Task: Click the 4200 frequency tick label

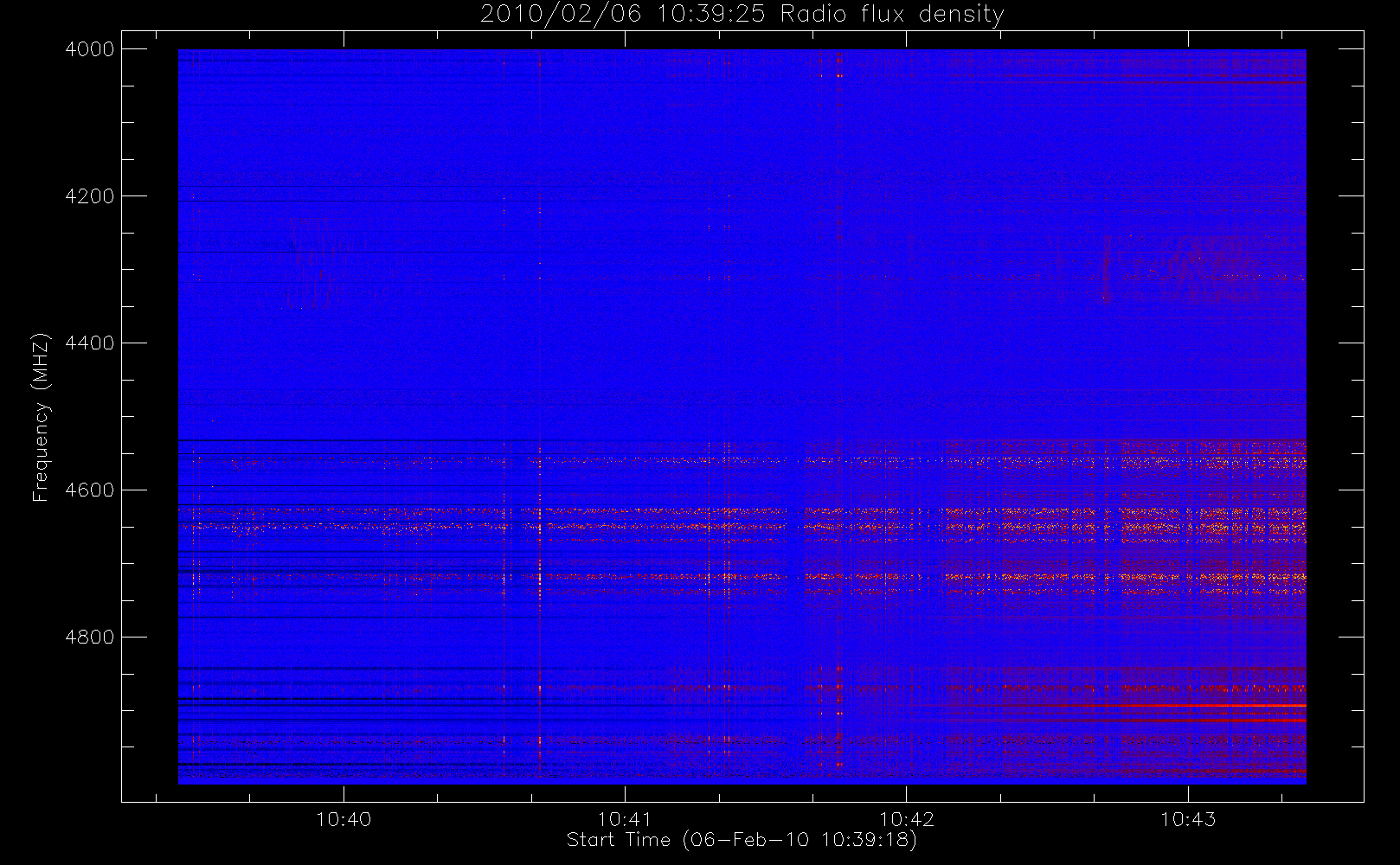Action: [x=90, y=196]
